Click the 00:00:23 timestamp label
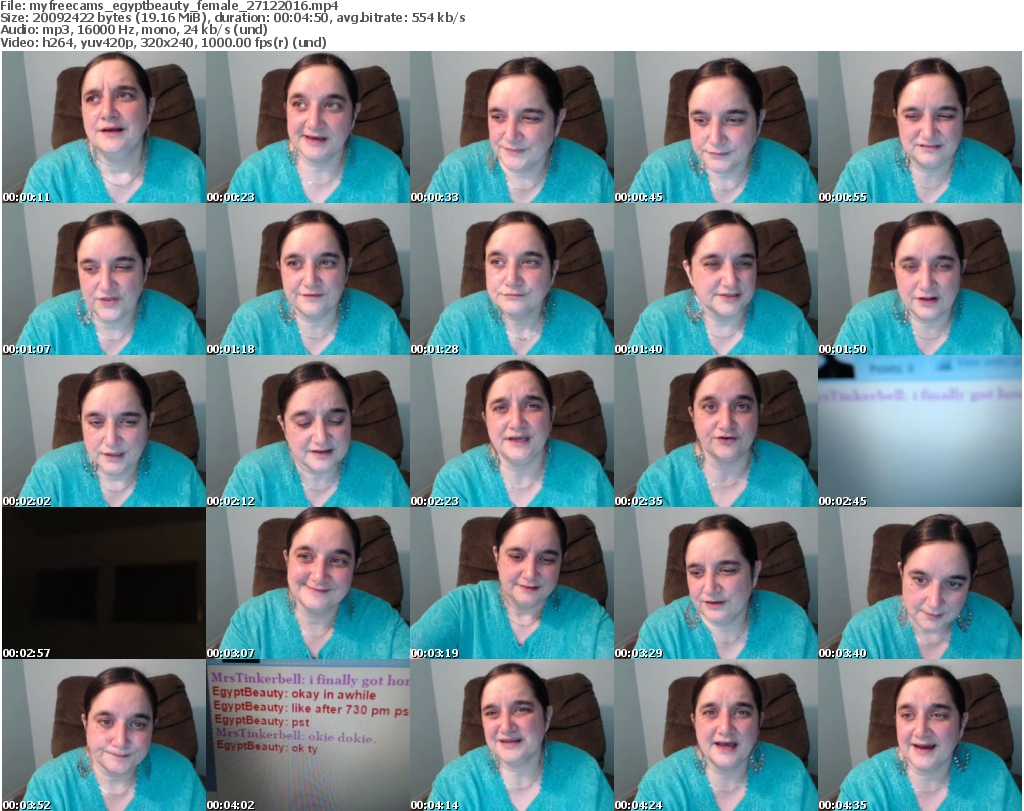This screenshot has height=811, width=1024. tap(231, 197)
